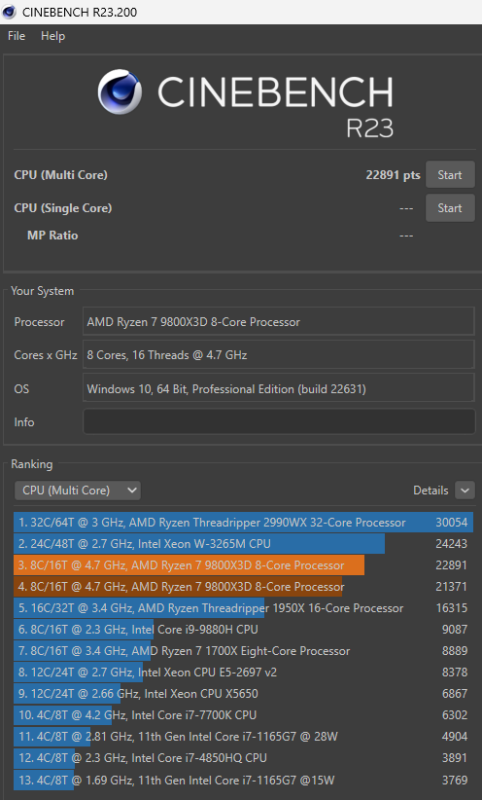This screenshot has width=482, height=800.
Task: Open the File menu
Action: [16, 36]
